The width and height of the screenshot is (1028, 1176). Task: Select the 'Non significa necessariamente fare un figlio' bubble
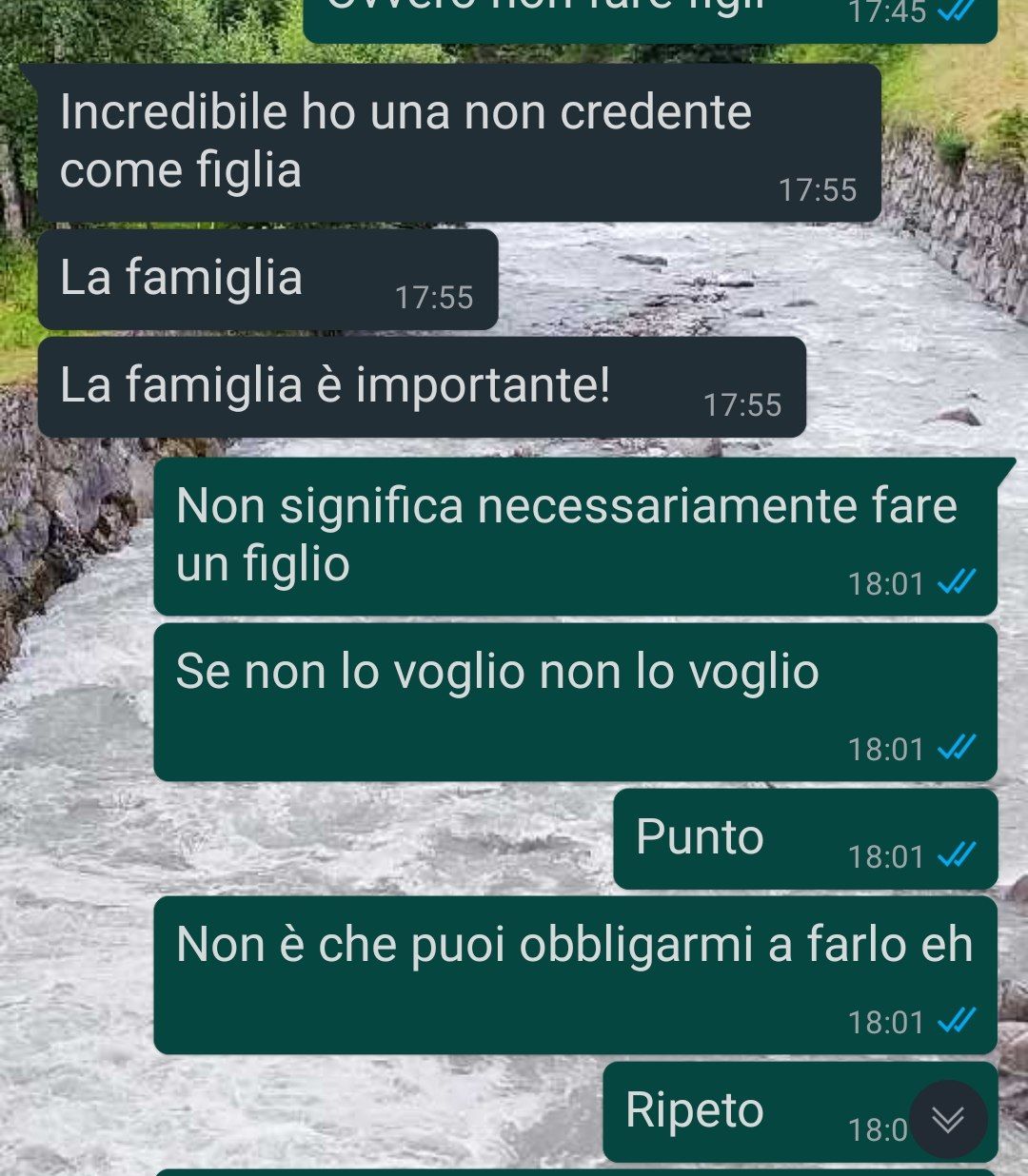click(575, 537)
